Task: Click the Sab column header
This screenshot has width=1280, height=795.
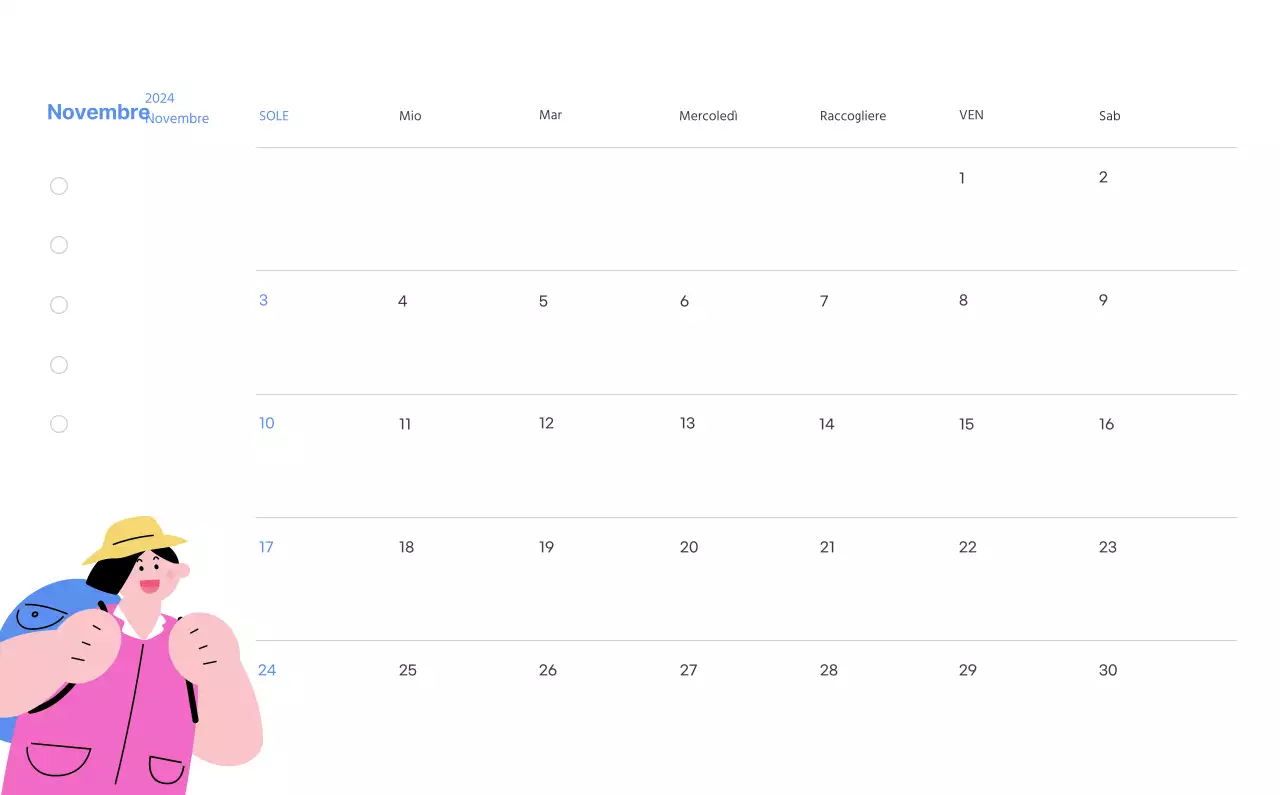Action: pos(1109,115)
